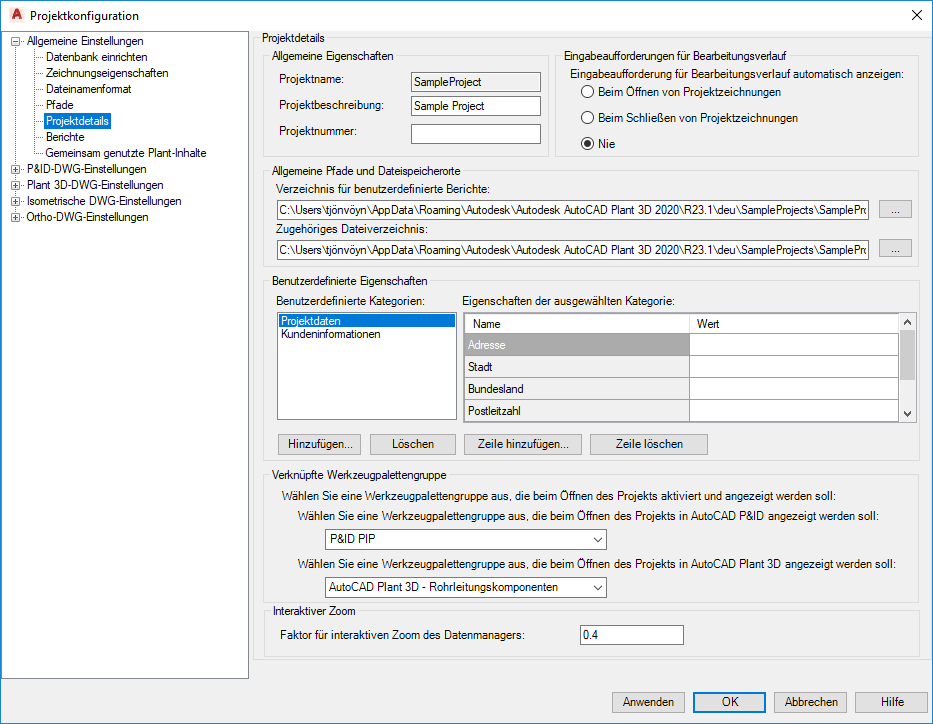Select Datenbank einrichten in tree
The width and height of the screenshot is (933, 724).
(x=96, y=57)
